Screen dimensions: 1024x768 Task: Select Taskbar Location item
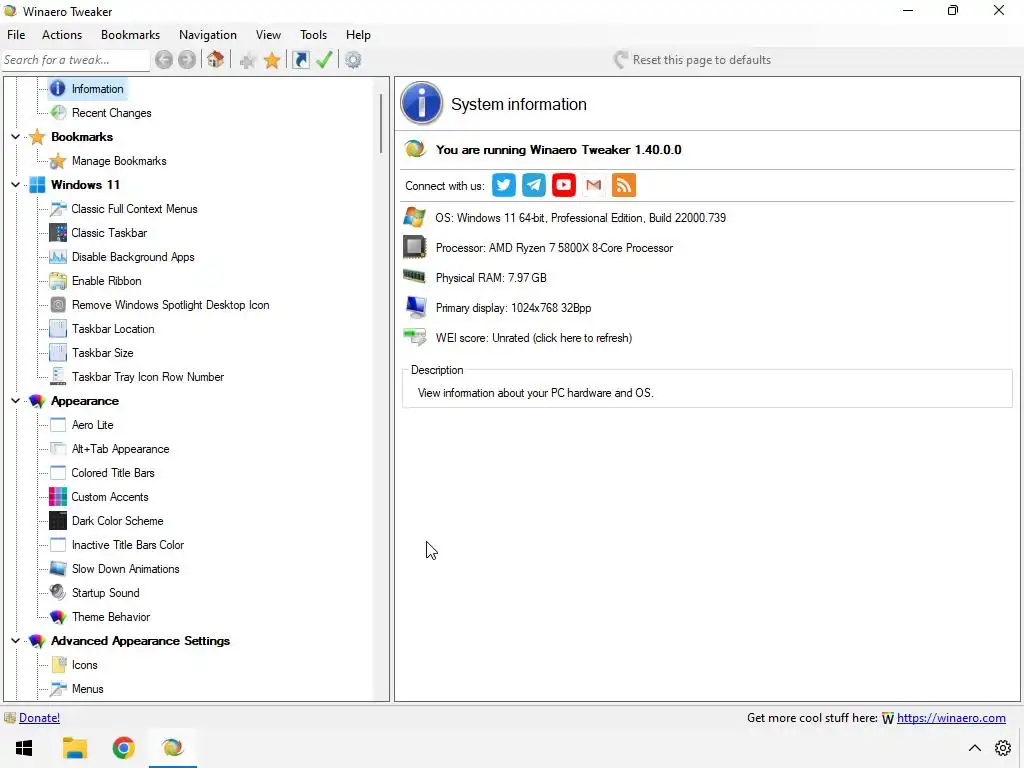tap(113, 329)
